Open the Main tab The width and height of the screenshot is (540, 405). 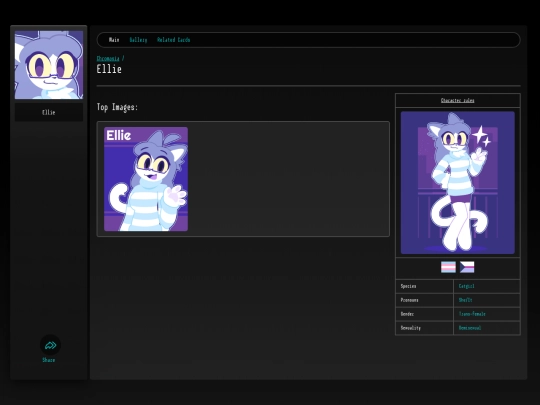(114, 40)
